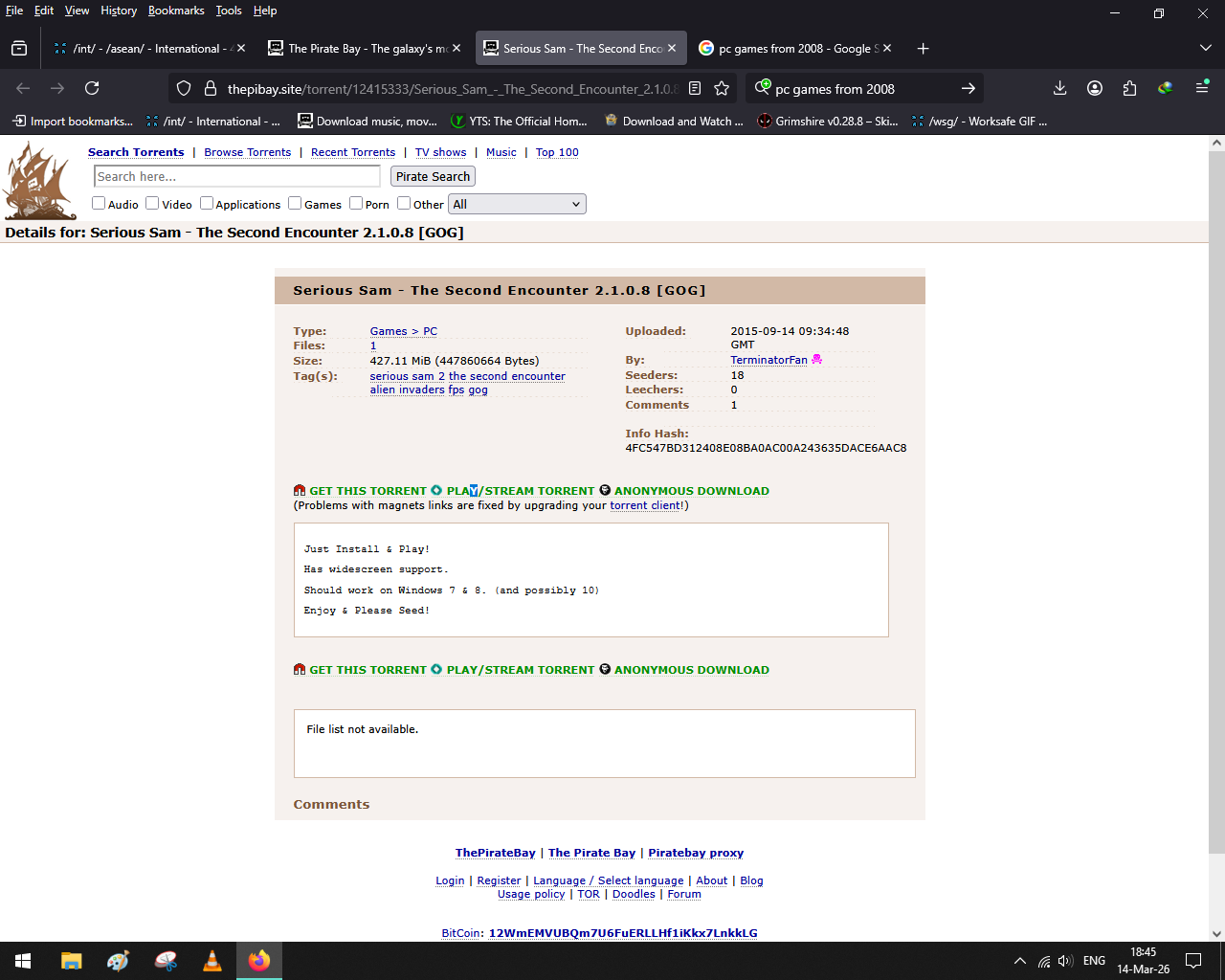Focus the address bar showing thepibay.site URL
This screenshot has height=980, width=1225.
click(x=453, y=88)
